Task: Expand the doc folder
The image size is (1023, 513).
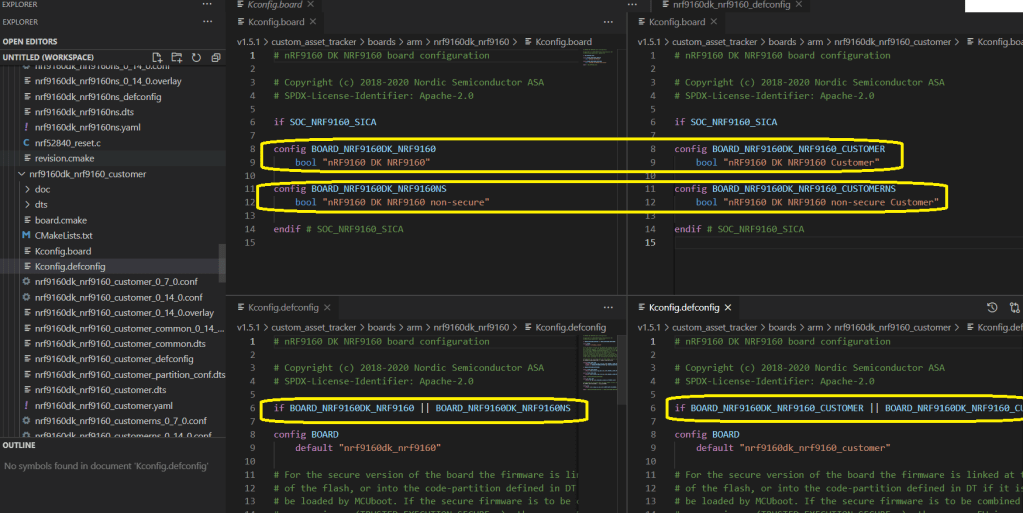Action: click(42, 189)
